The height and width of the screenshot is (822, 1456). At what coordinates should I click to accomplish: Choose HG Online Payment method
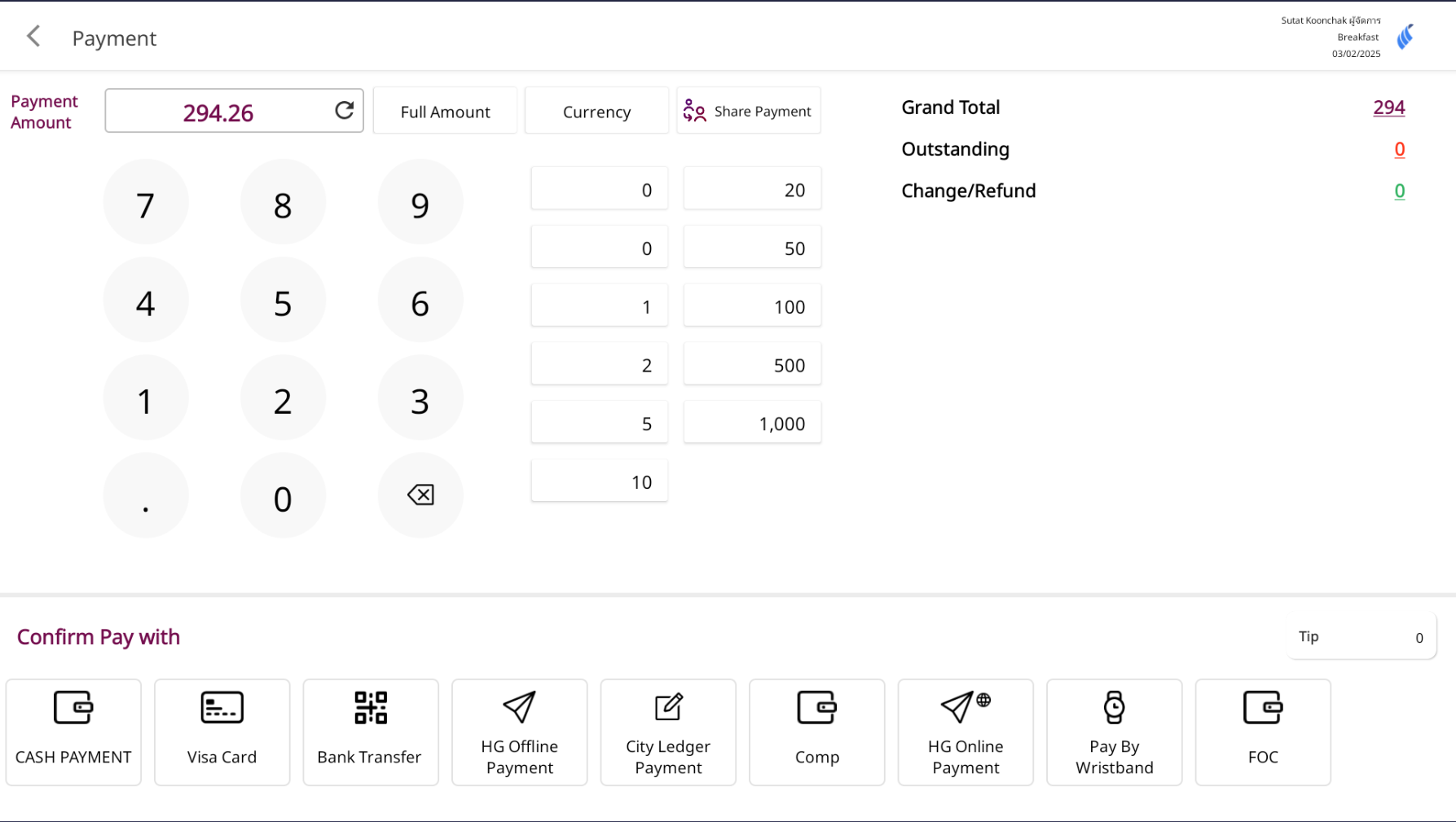(x=965, y=732)
